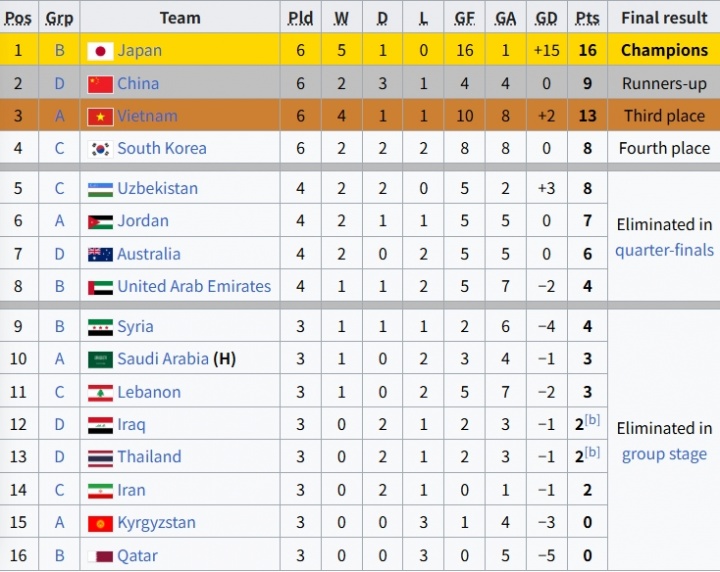Click the Australia flag icon
720x572 pixels.
[x=100, y=254]
